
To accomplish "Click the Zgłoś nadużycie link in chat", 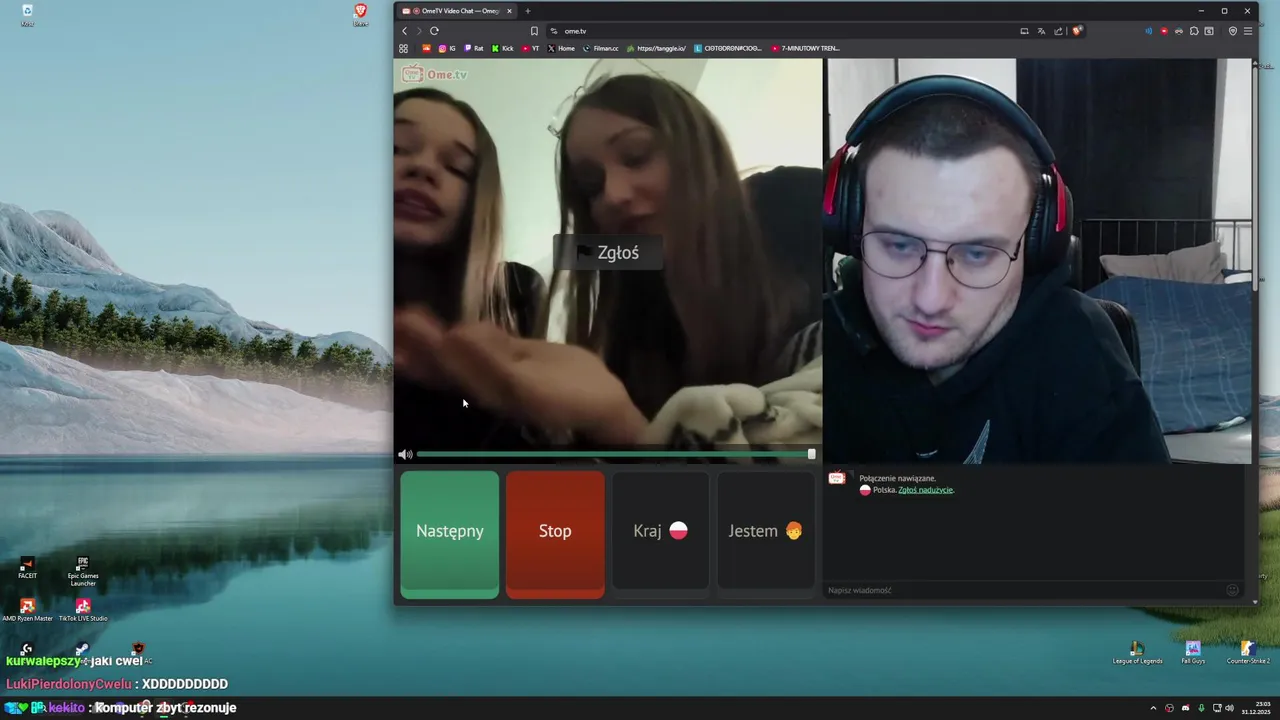I will coord(925,490).
